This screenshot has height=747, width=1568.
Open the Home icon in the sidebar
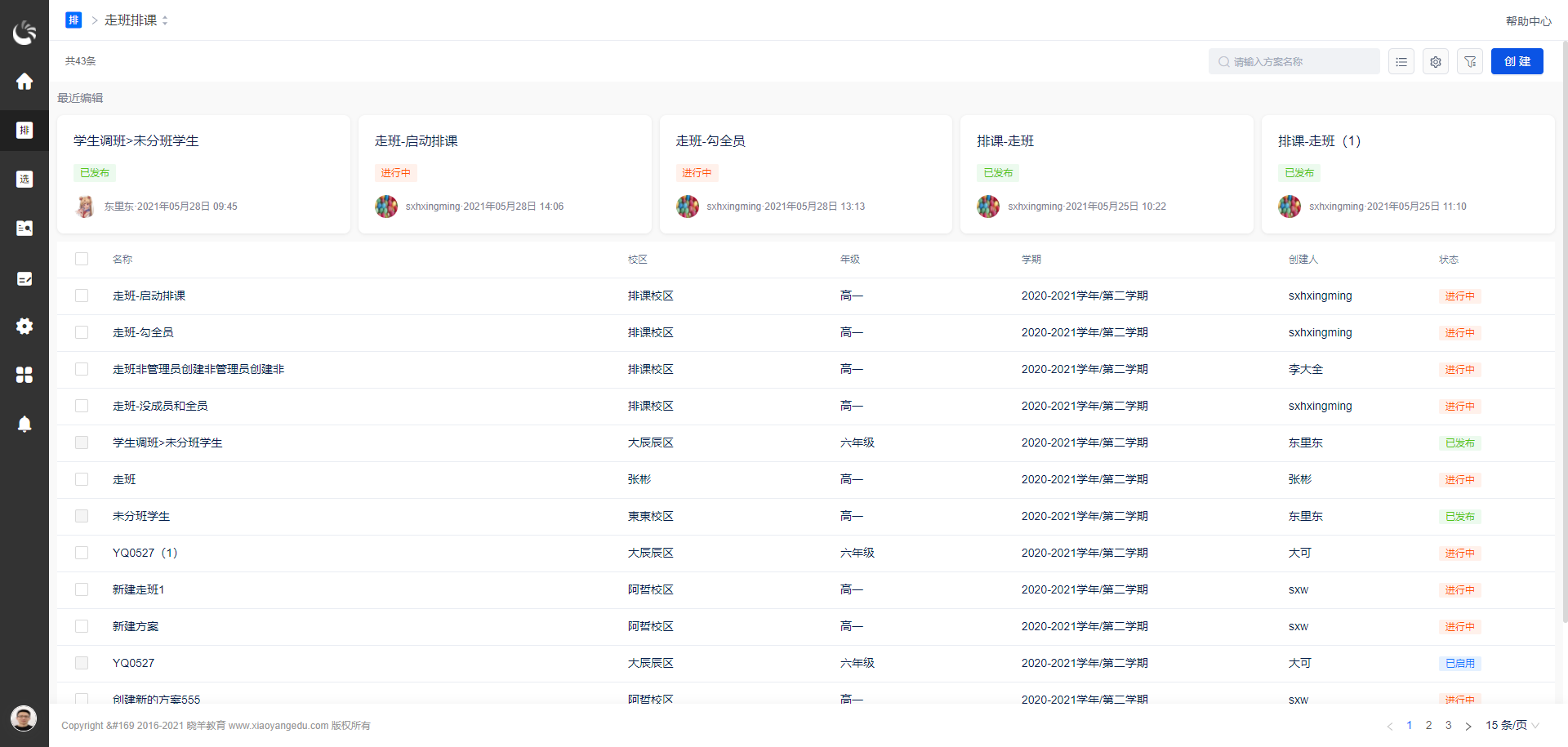pos(24,82)
